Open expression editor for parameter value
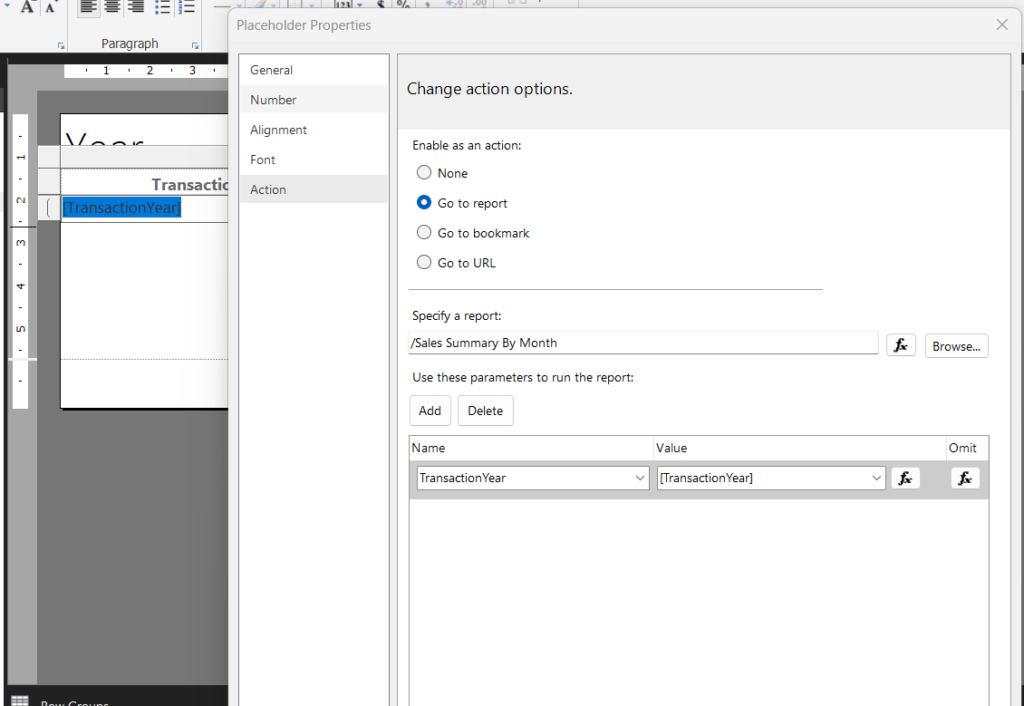Screen dimensions: 1024x706 point(905,478)
